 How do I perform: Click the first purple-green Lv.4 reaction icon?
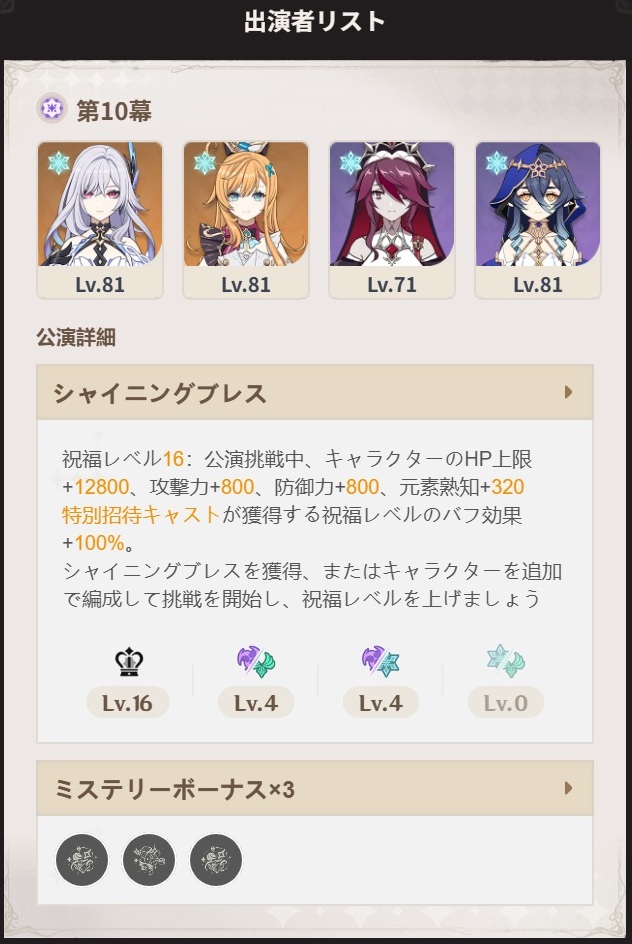pyautogui.click(x=256, y=662)
